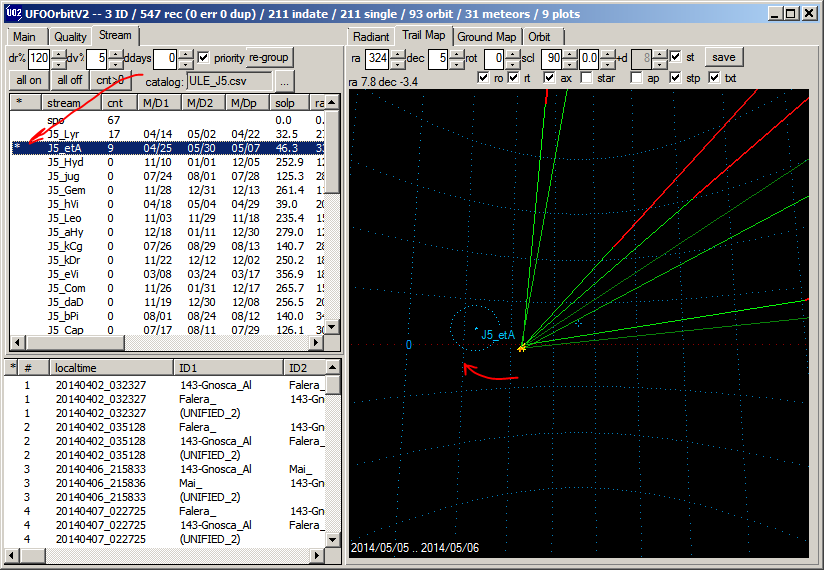Select the J5_Lyr stream row
Image resolution: width=824 pixels, height=570 pixels.
tap(66, 133)
